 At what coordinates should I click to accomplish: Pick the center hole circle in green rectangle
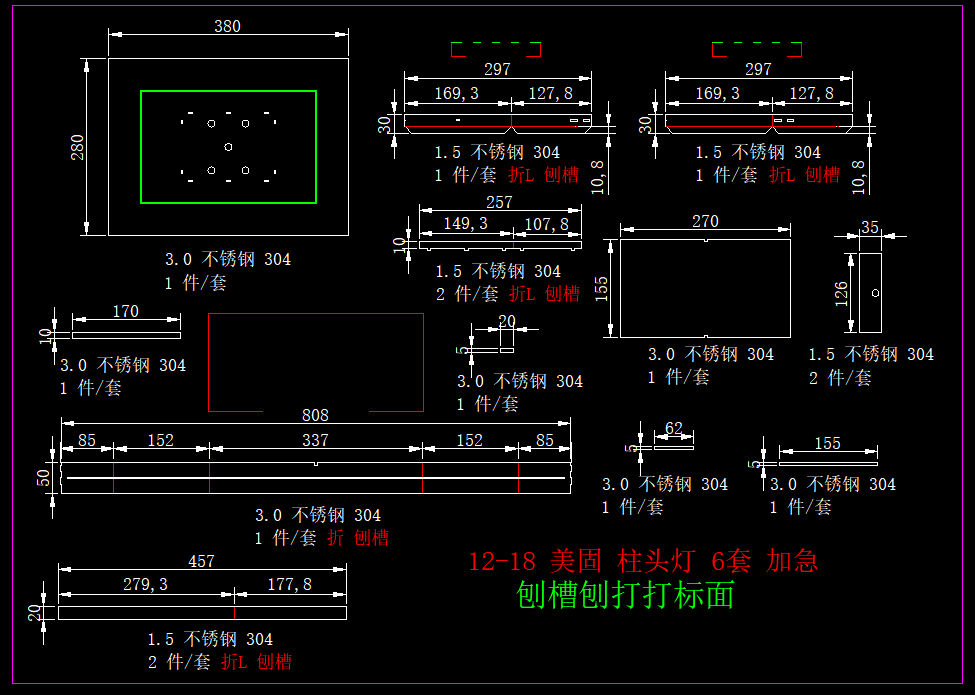229,146
